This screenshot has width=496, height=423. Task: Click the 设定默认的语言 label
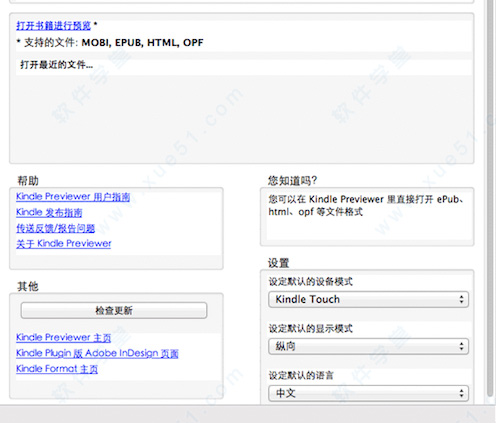pyautogui.click(x=301, y=376)
